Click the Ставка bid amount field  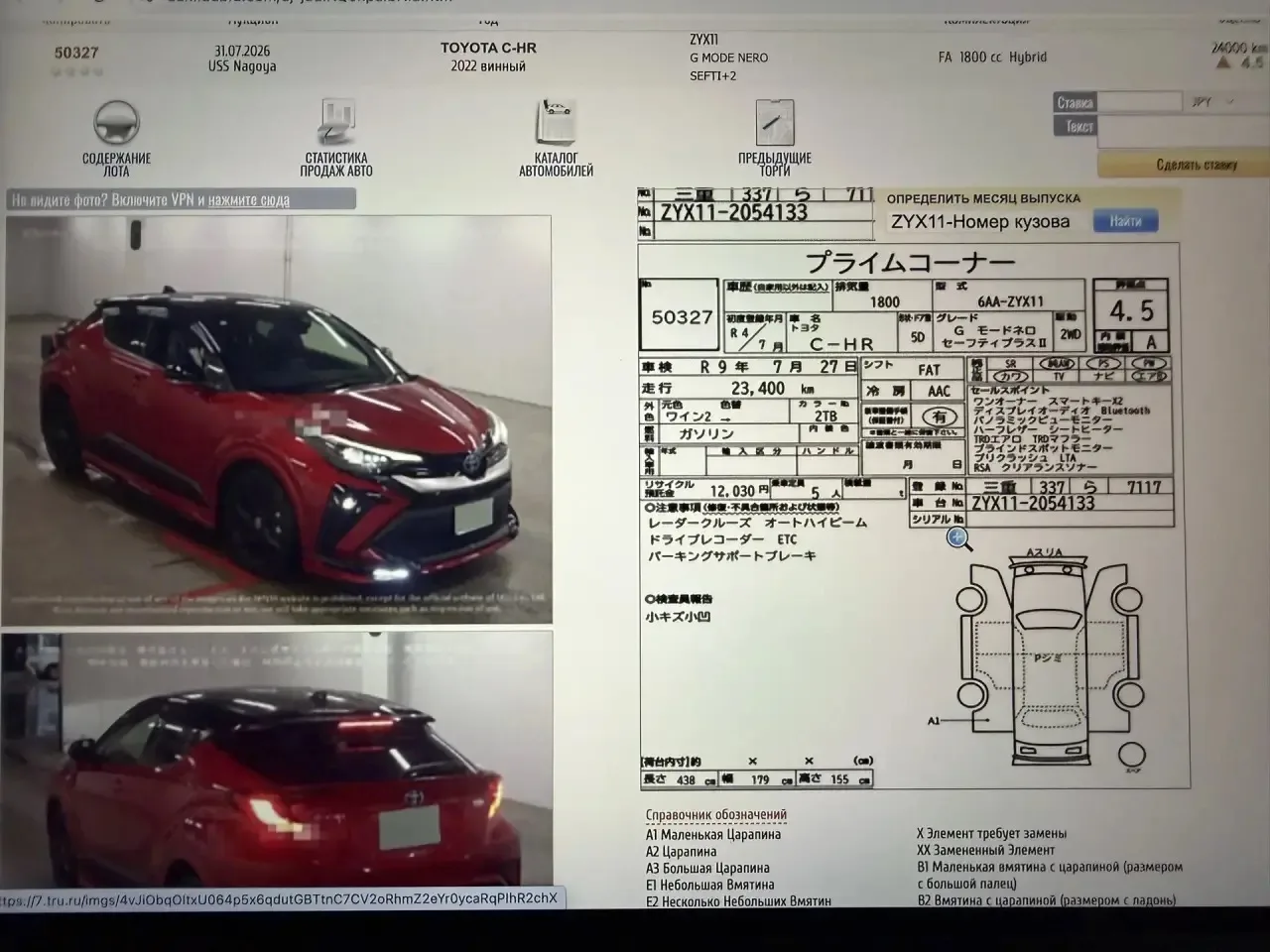(x=1140, y=102)
